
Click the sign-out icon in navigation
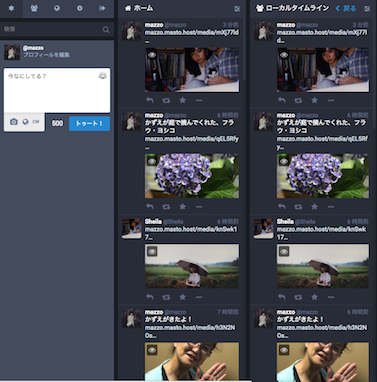102,8
